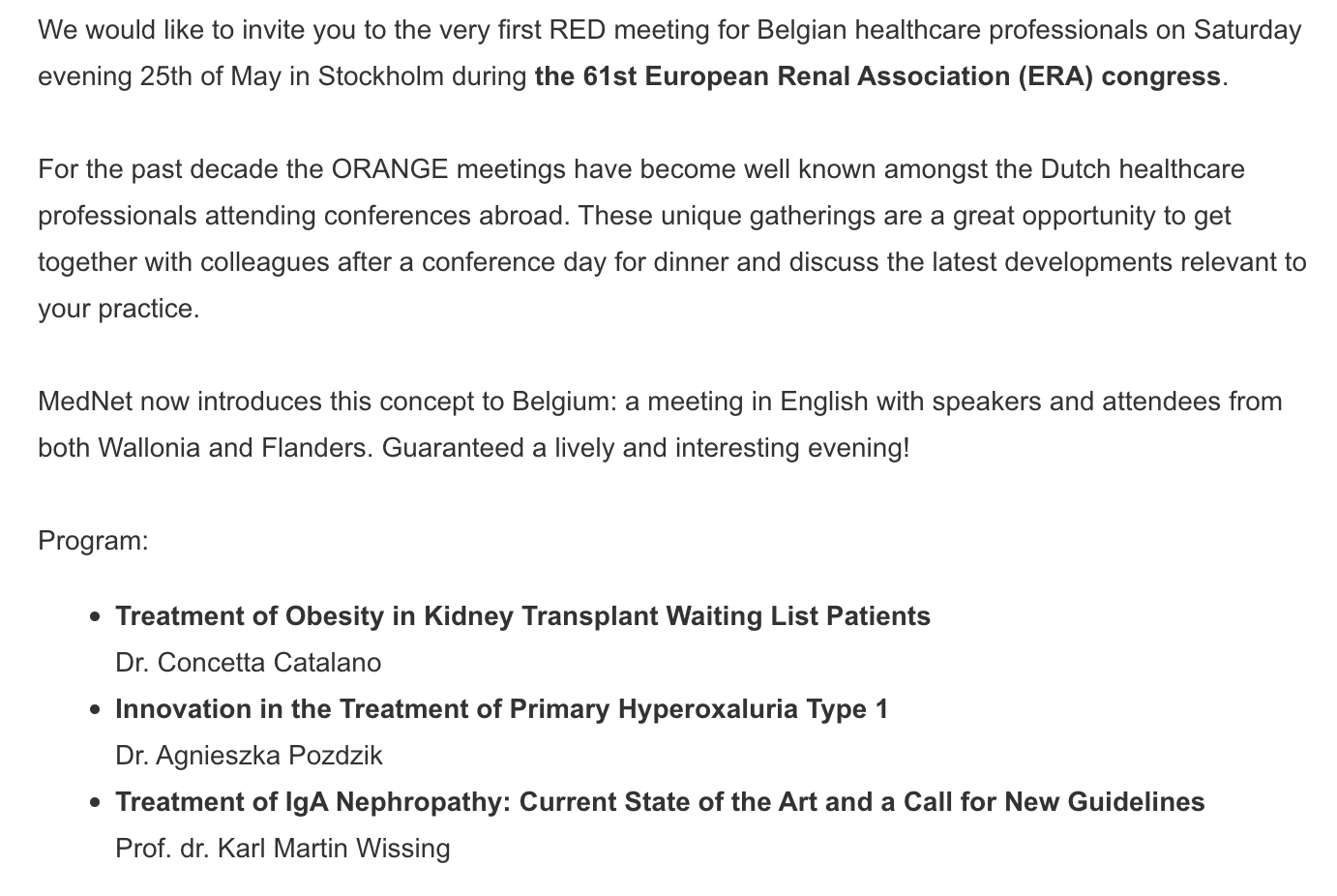Click the IgA Nephropathy talk title
This screenshot has height=896, width=1337.
coord(660,802)
